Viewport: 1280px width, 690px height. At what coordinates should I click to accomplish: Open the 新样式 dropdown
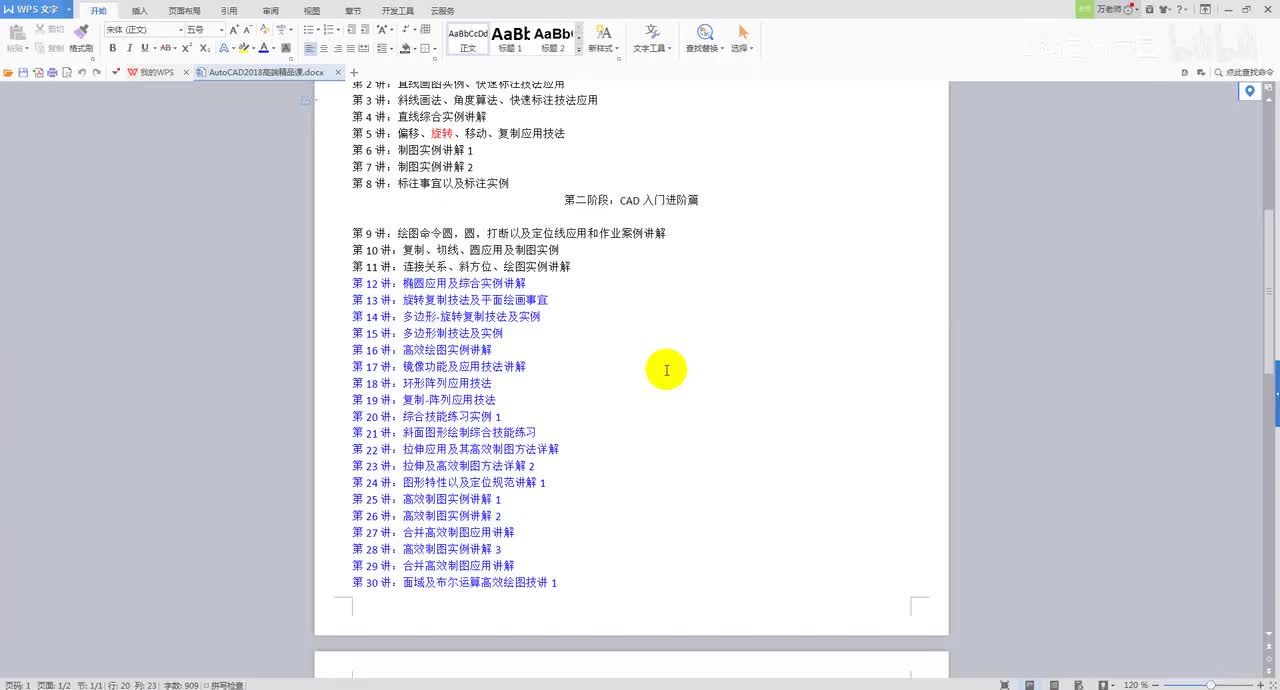(603, 48)
